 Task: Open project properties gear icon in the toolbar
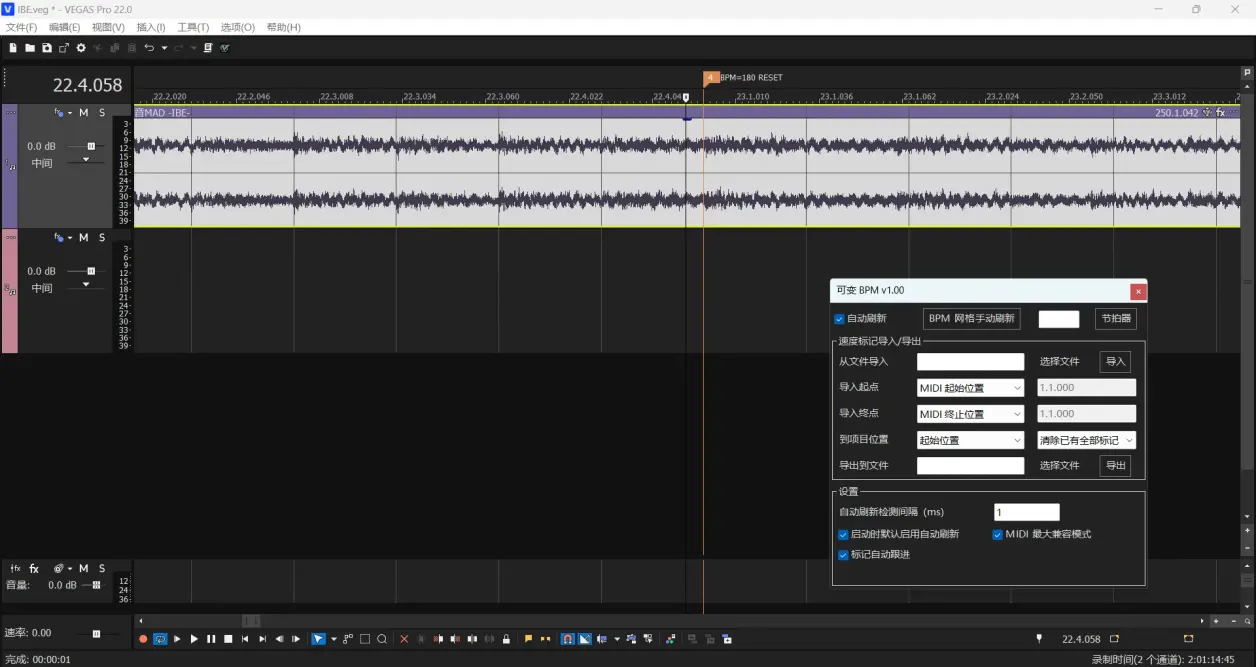tap(81, 48)
